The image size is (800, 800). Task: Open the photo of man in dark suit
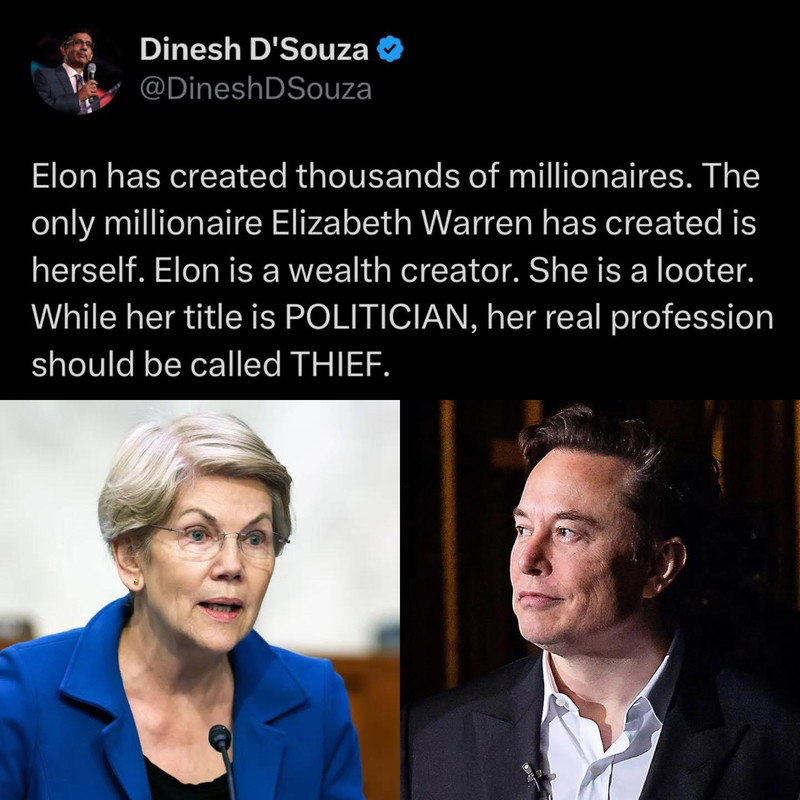click(601, 600)
